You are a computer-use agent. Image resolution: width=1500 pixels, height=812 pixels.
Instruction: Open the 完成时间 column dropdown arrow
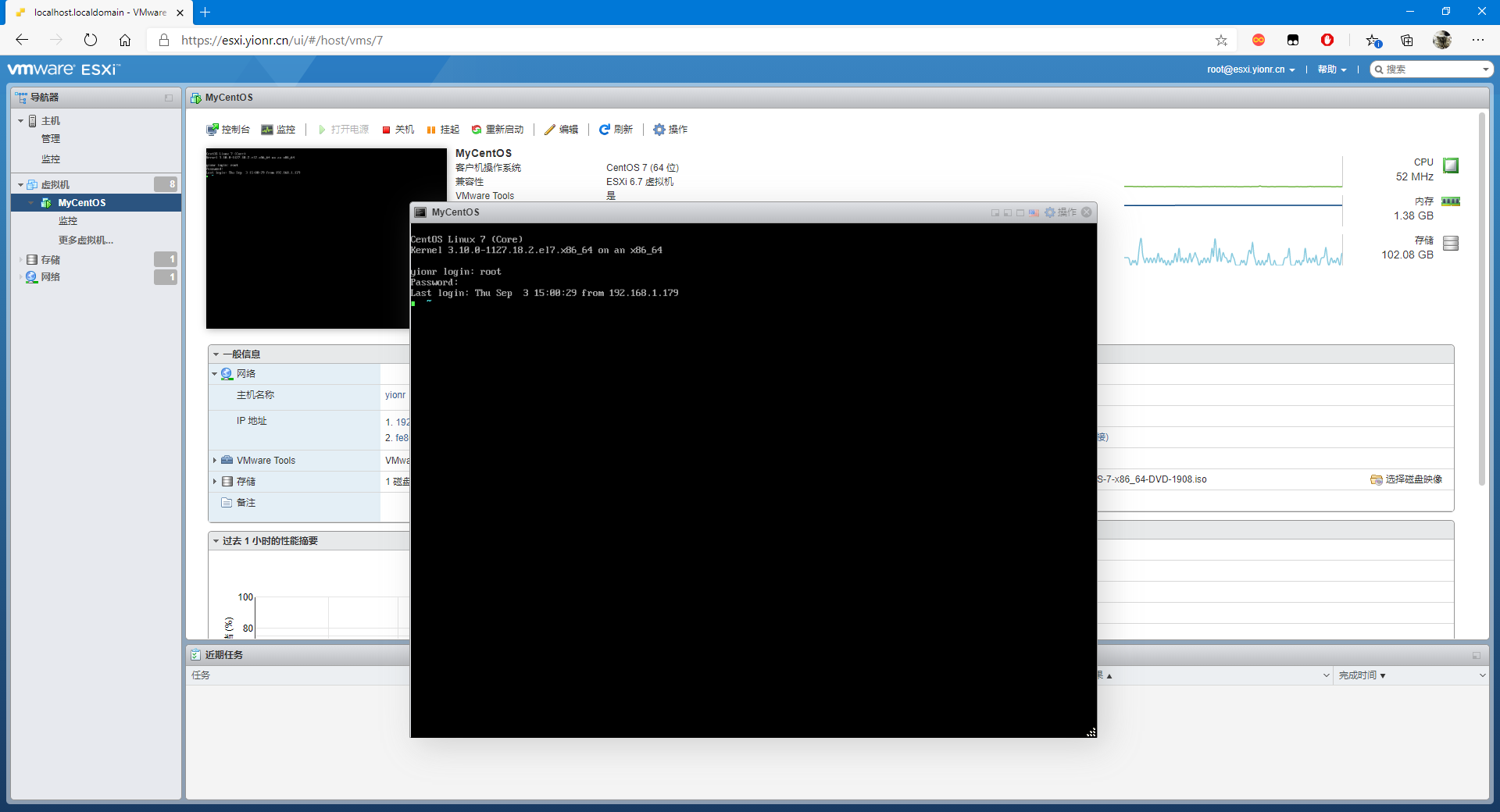click(x=1482, y=675)
